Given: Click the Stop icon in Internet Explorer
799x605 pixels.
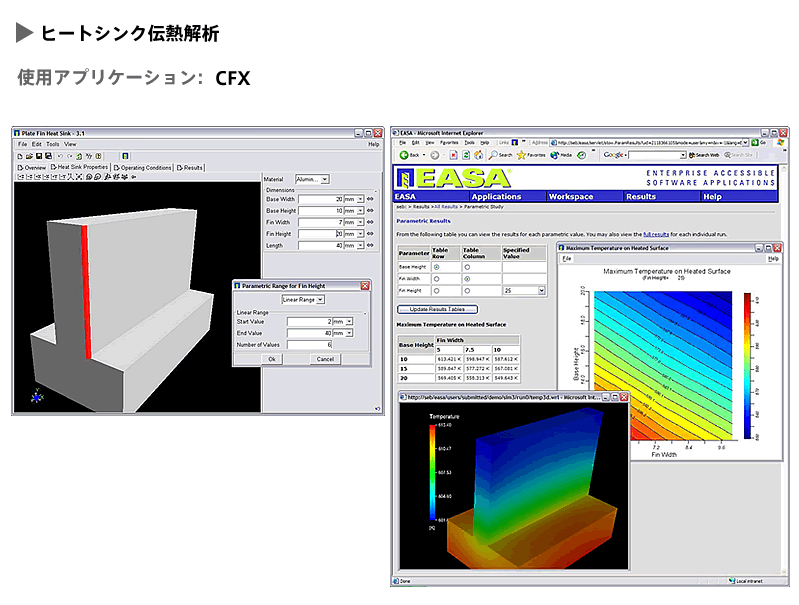Looking at the screenshot, I should pyautogui.click(x=454, y=155).
